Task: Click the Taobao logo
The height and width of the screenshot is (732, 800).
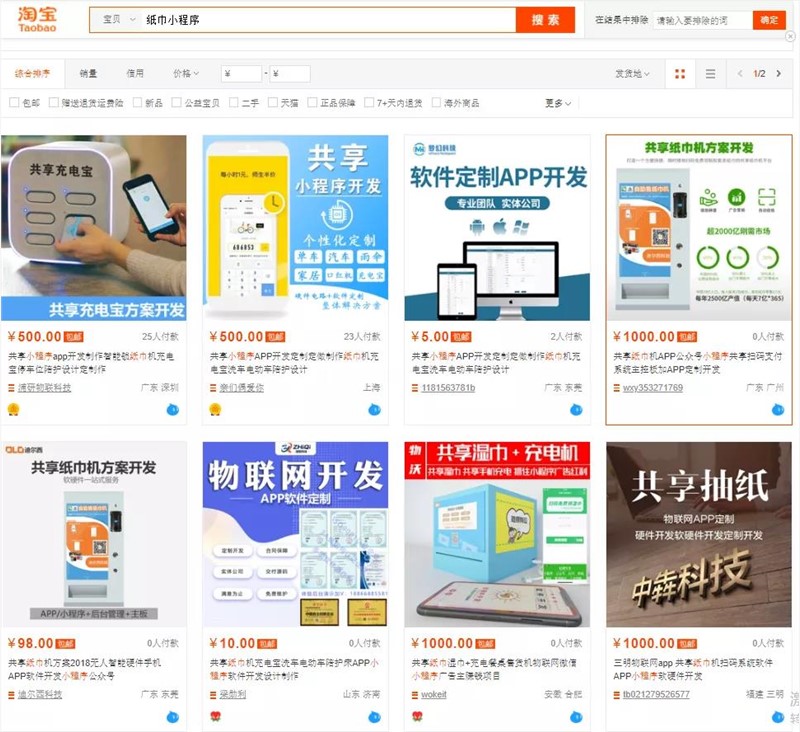Action: click(x=37, y=20)
